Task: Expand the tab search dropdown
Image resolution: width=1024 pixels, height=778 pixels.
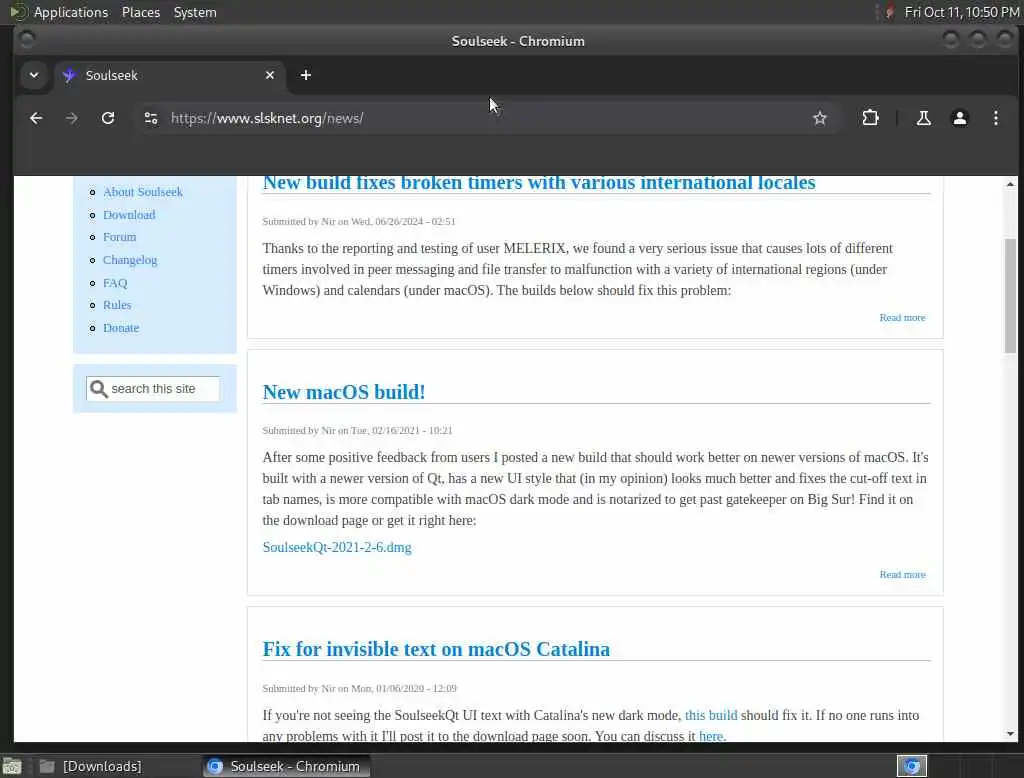Action: pyautogui.click(x=34, y=75)
